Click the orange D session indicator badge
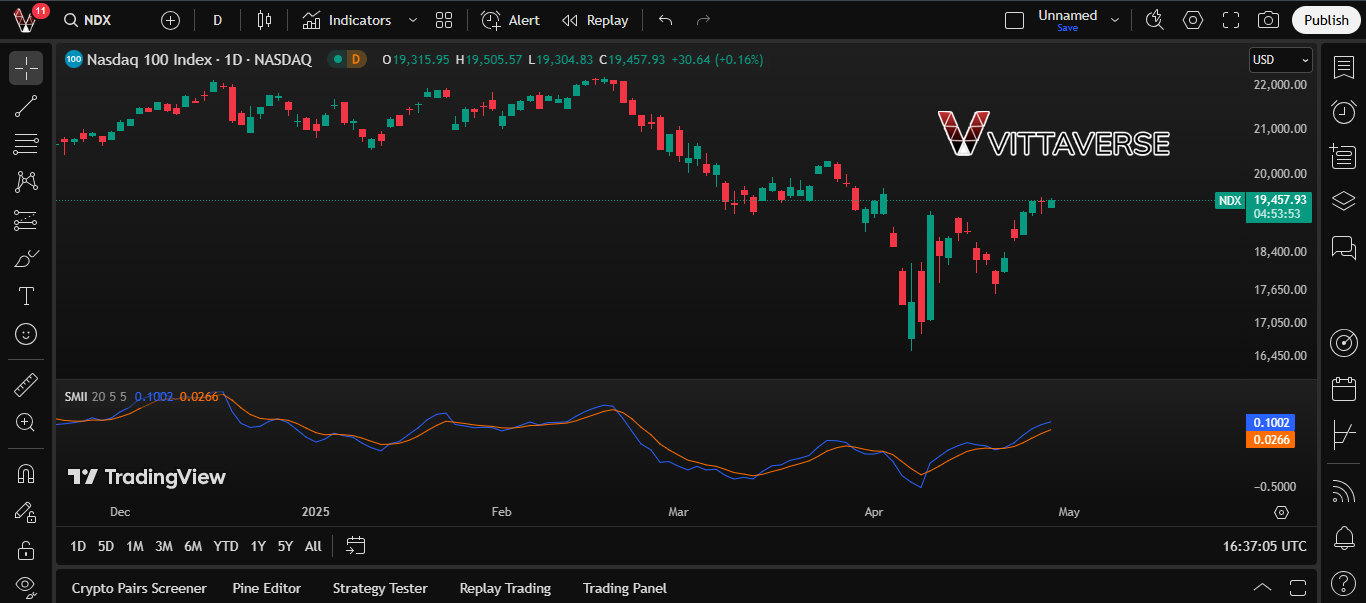The height and width of the screenshot is (603, 1366). coord(355,60)
